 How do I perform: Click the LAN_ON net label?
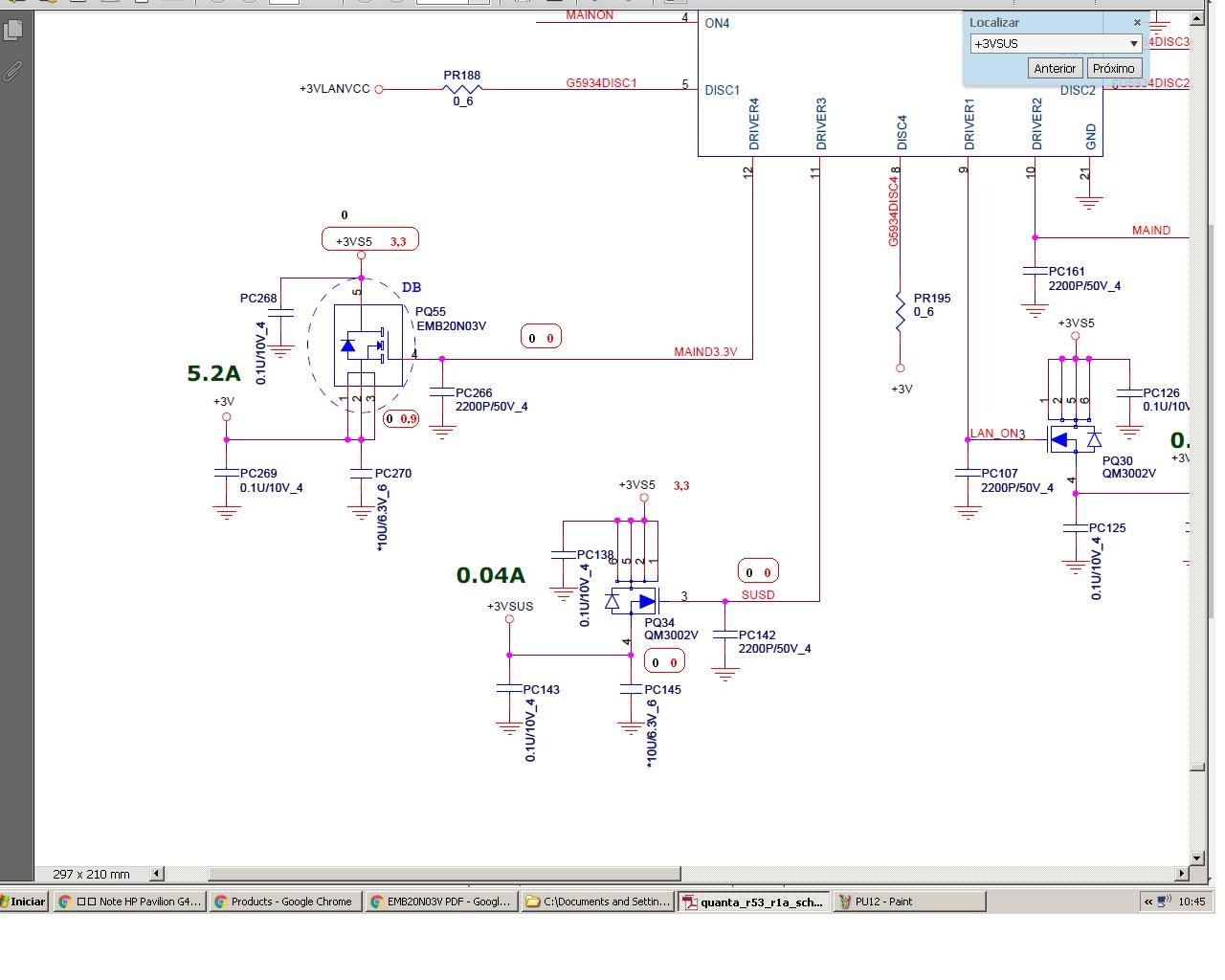coord(993,434)
